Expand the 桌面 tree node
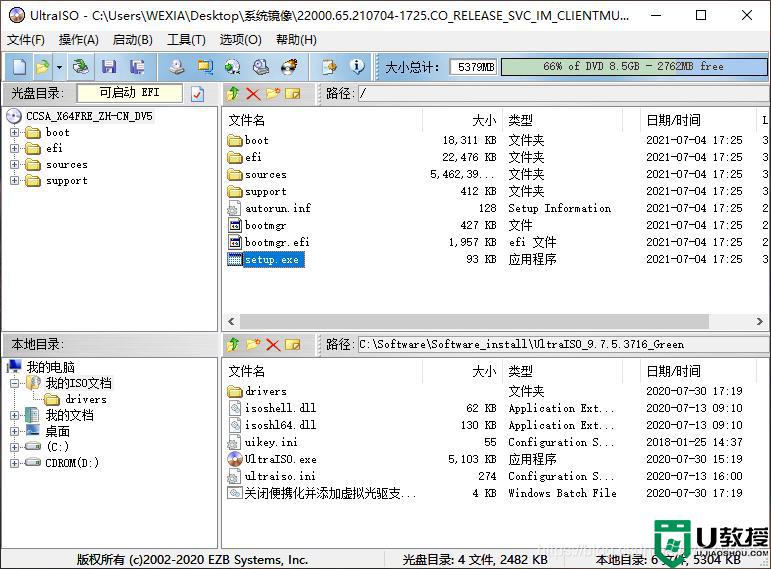The image size is (771, 569). point(14,431)
